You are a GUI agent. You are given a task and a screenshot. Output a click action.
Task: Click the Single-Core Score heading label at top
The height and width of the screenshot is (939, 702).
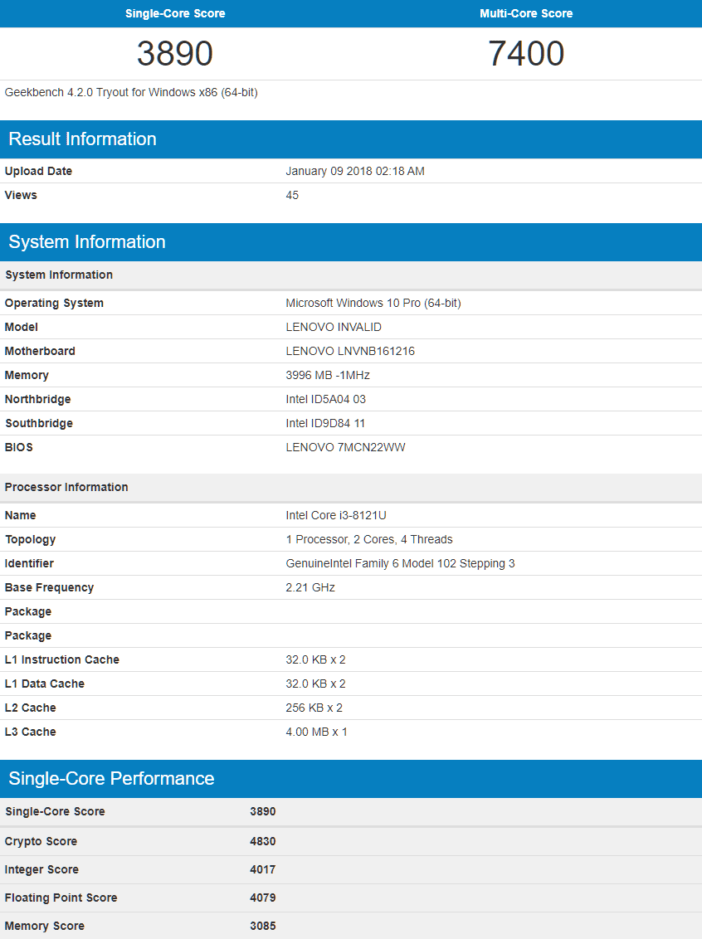coord(175,13)
